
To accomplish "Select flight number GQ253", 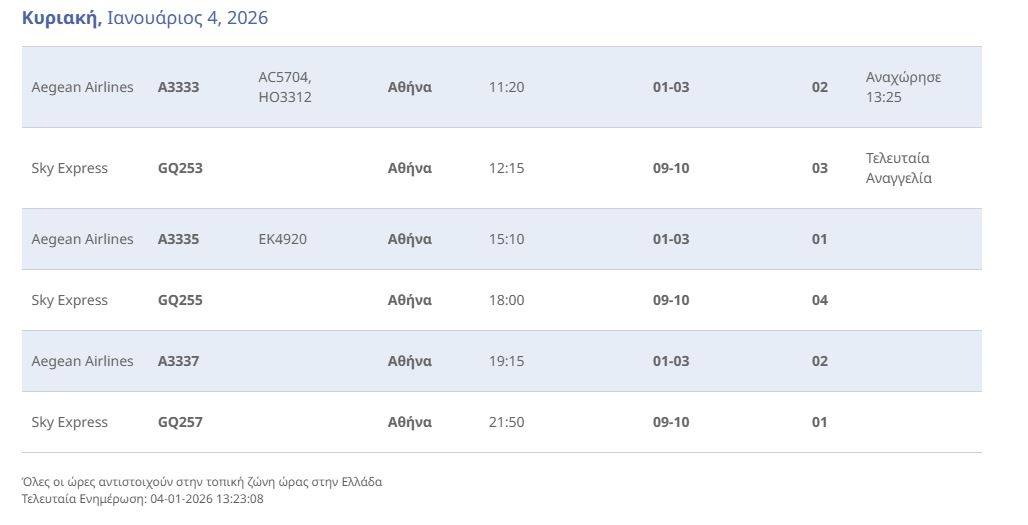I will coord(180,168).
